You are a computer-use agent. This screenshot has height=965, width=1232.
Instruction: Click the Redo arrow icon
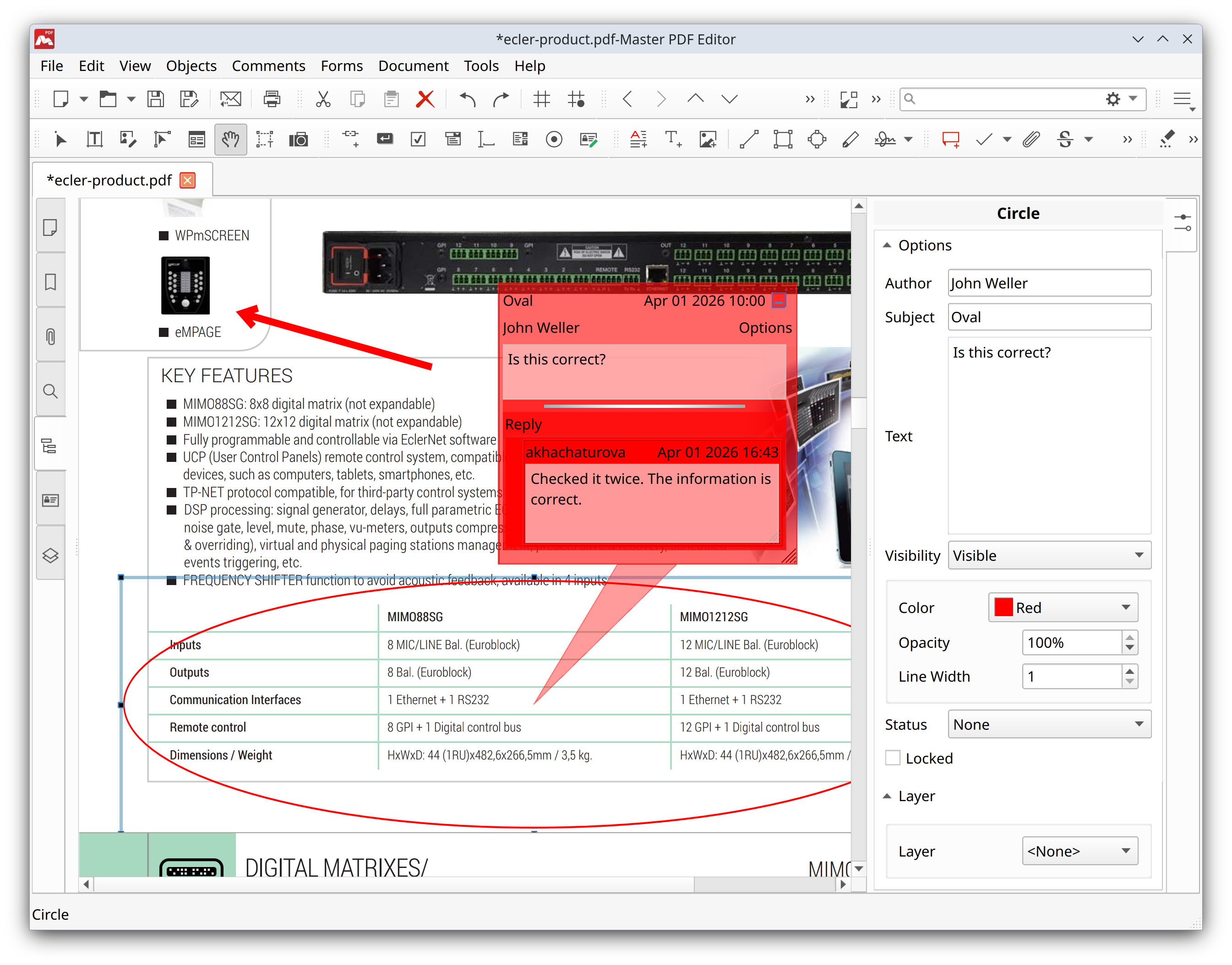(x=501, y=99)
